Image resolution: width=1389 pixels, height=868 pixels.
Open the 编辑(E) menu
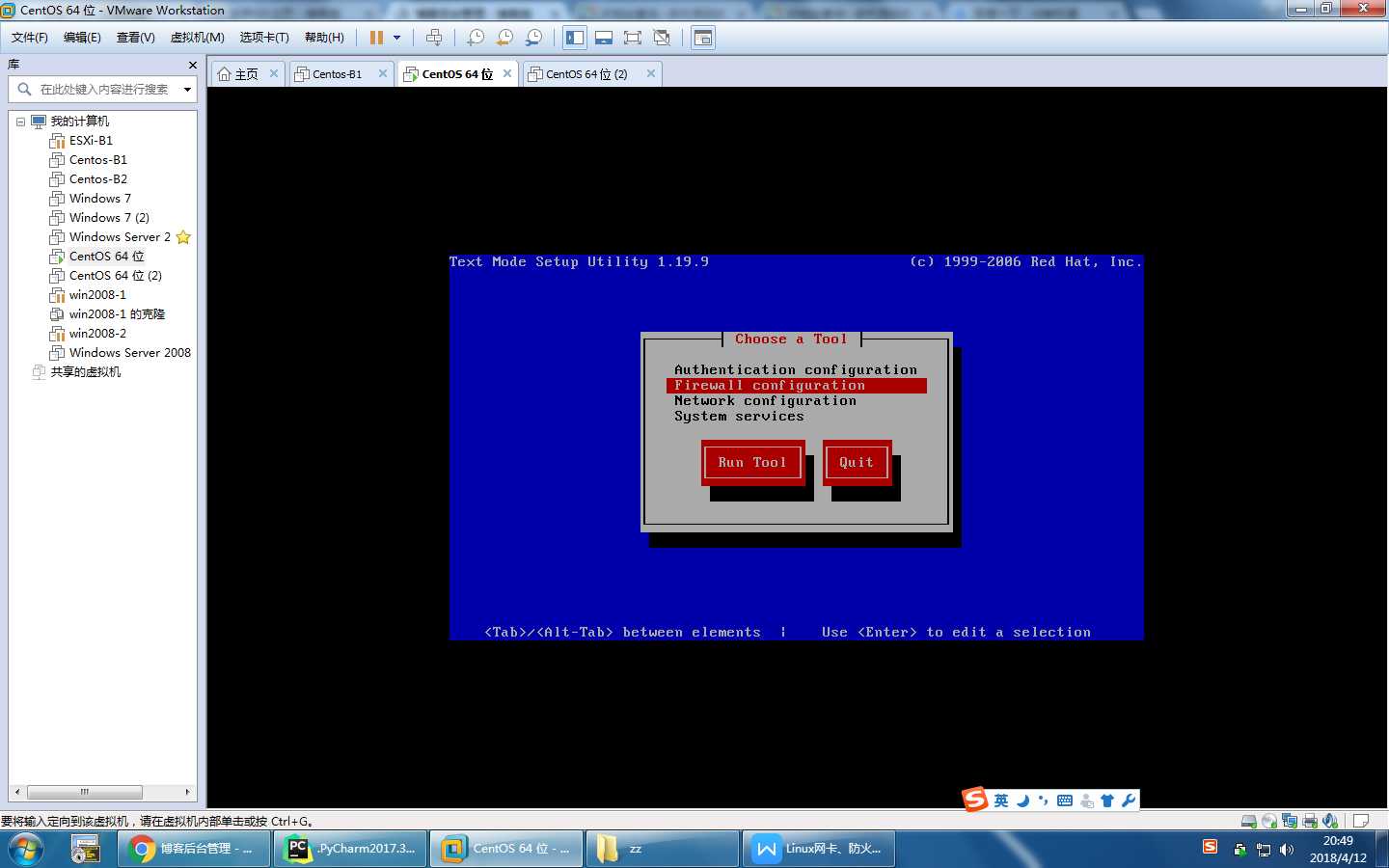[x=82, y=38]
